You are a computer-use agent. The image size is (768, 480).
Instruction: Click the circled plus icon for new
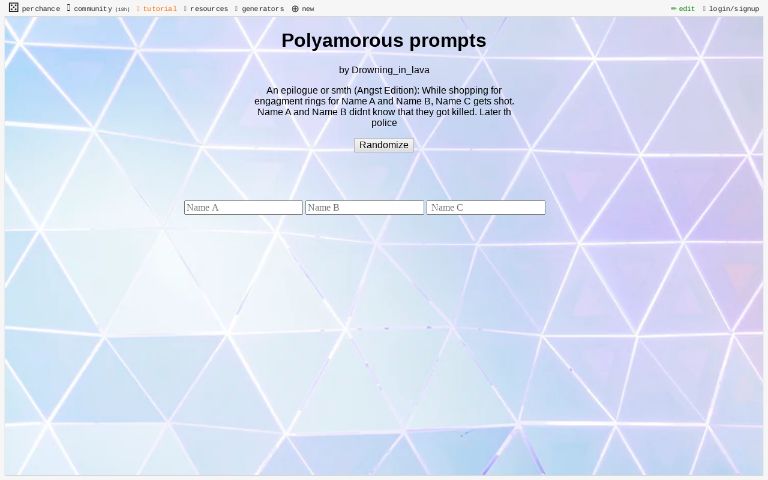point(295,9)
